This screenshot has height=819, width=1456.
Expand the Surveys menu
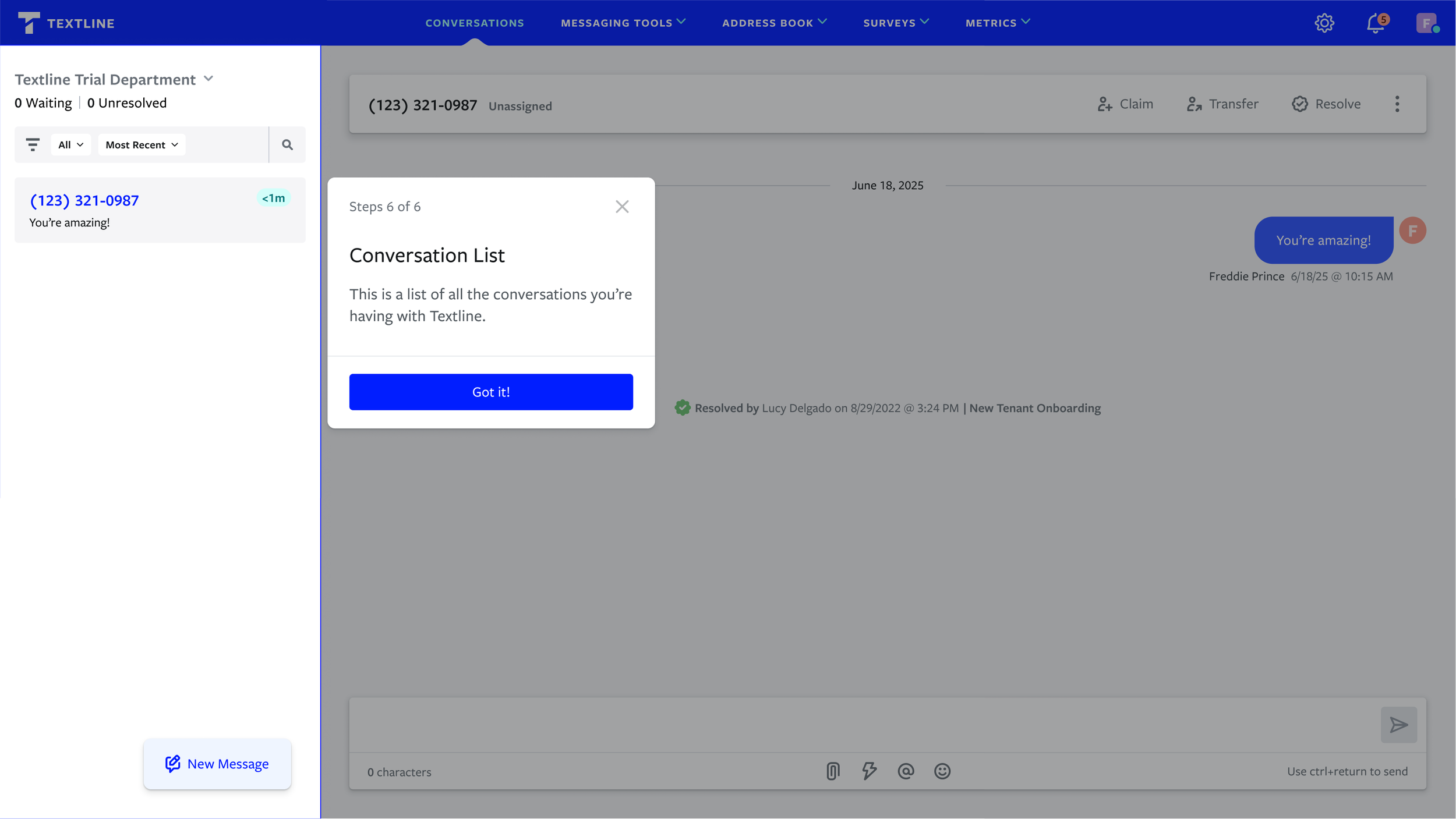(x=896, y=23)
